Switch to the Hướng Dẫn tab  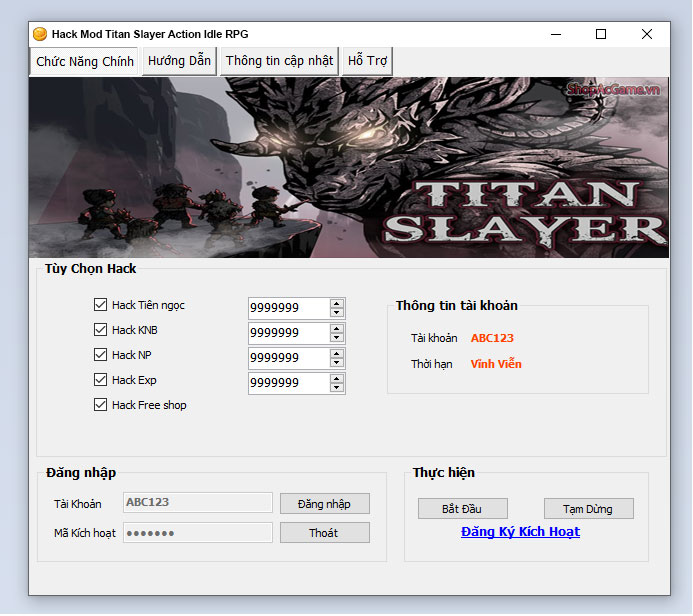coord(179,61)
